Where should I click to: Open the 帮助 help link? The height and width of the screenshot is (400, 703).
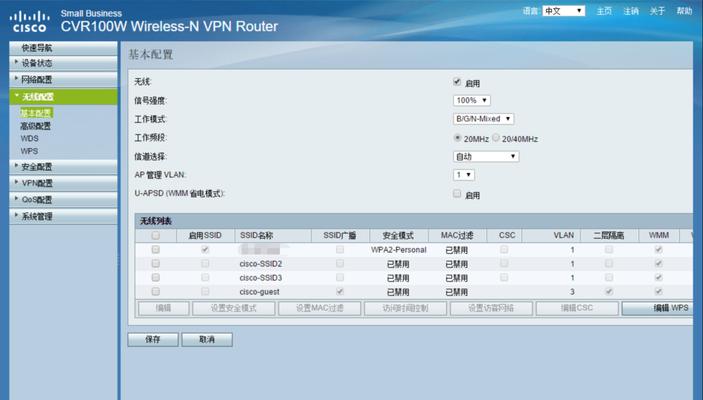[684, 11]
